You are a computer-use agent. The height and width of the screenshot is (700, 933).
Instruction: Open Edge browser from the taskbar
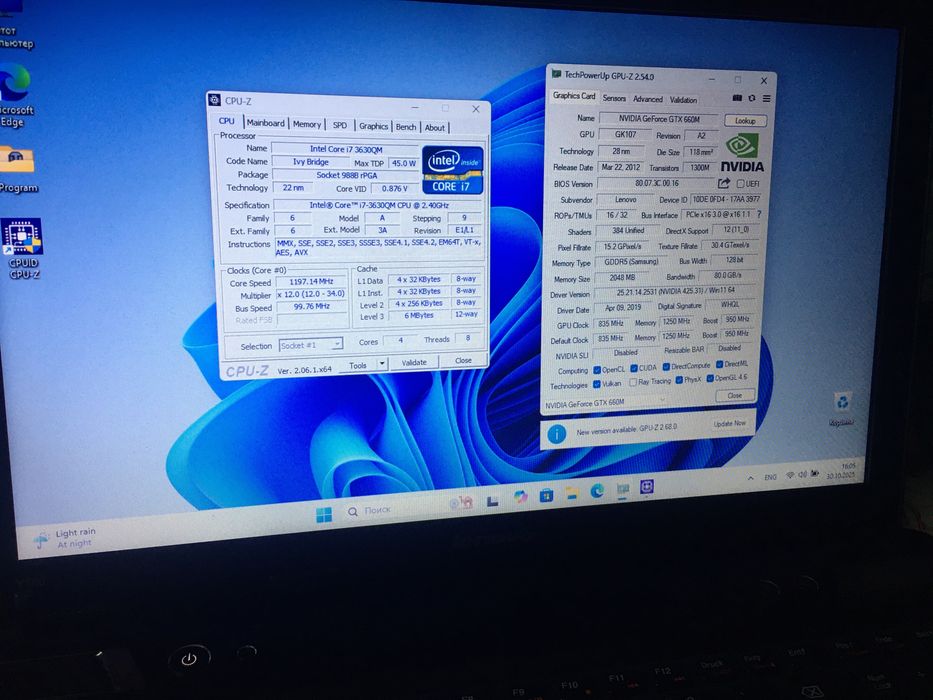tap(597, 490)
